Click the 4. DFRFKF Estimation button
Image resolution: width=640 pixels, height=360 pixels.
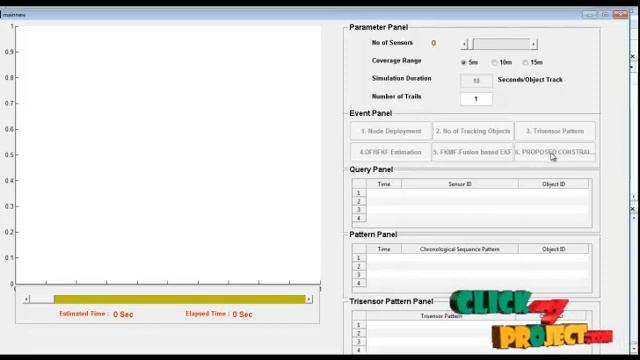tap(391, 152)
